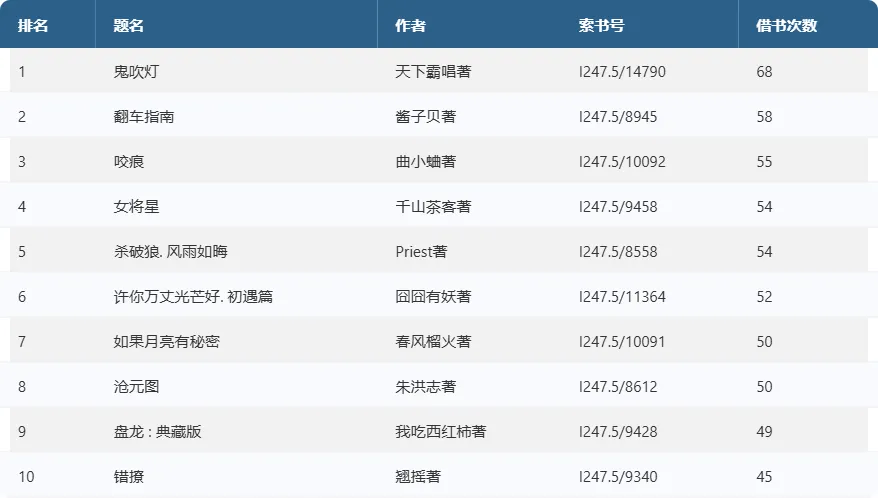Select the book title 咬痕
The height and width of the screenshot is (498, 878).
(129, 162)
